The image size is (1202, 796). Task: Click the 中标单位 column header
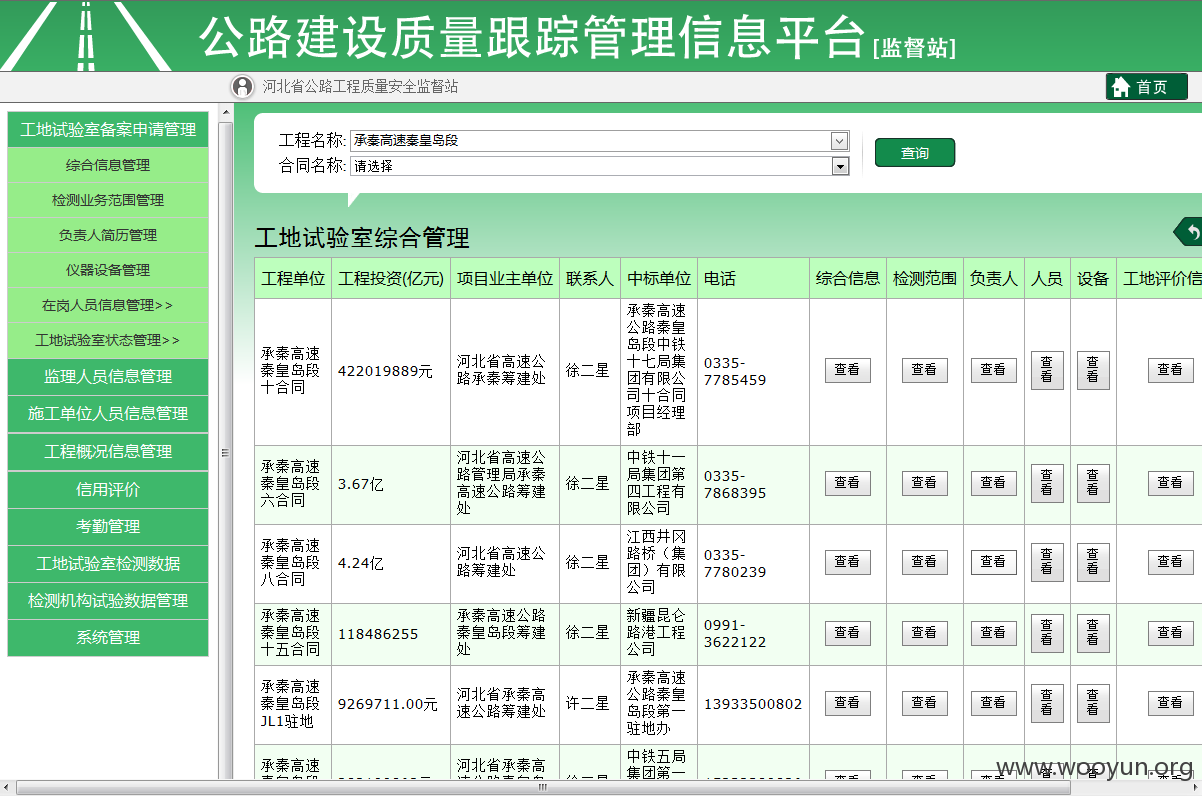659,279
